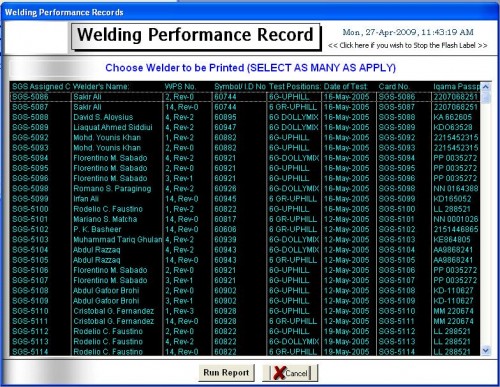Click the Run Report button

pos(226,372)
